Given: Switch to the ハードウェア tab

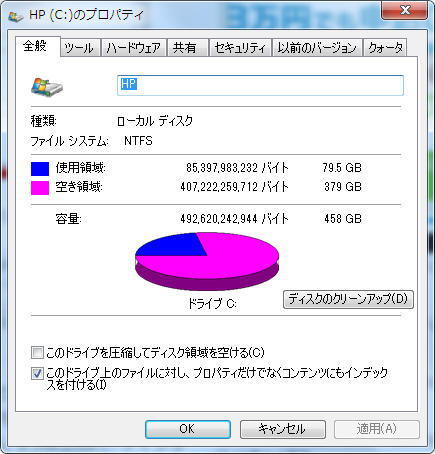Looking at the screenshot, I should click(134, 48).
